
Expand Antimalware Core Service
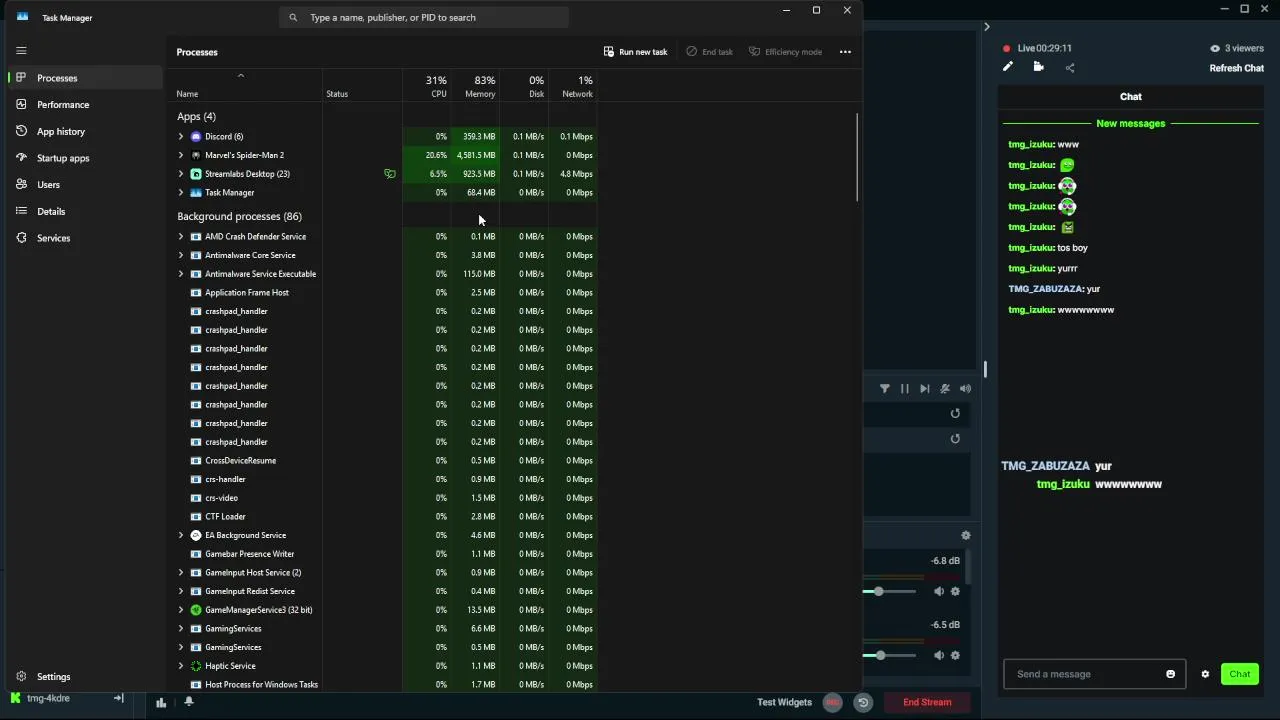click(181, 255)
